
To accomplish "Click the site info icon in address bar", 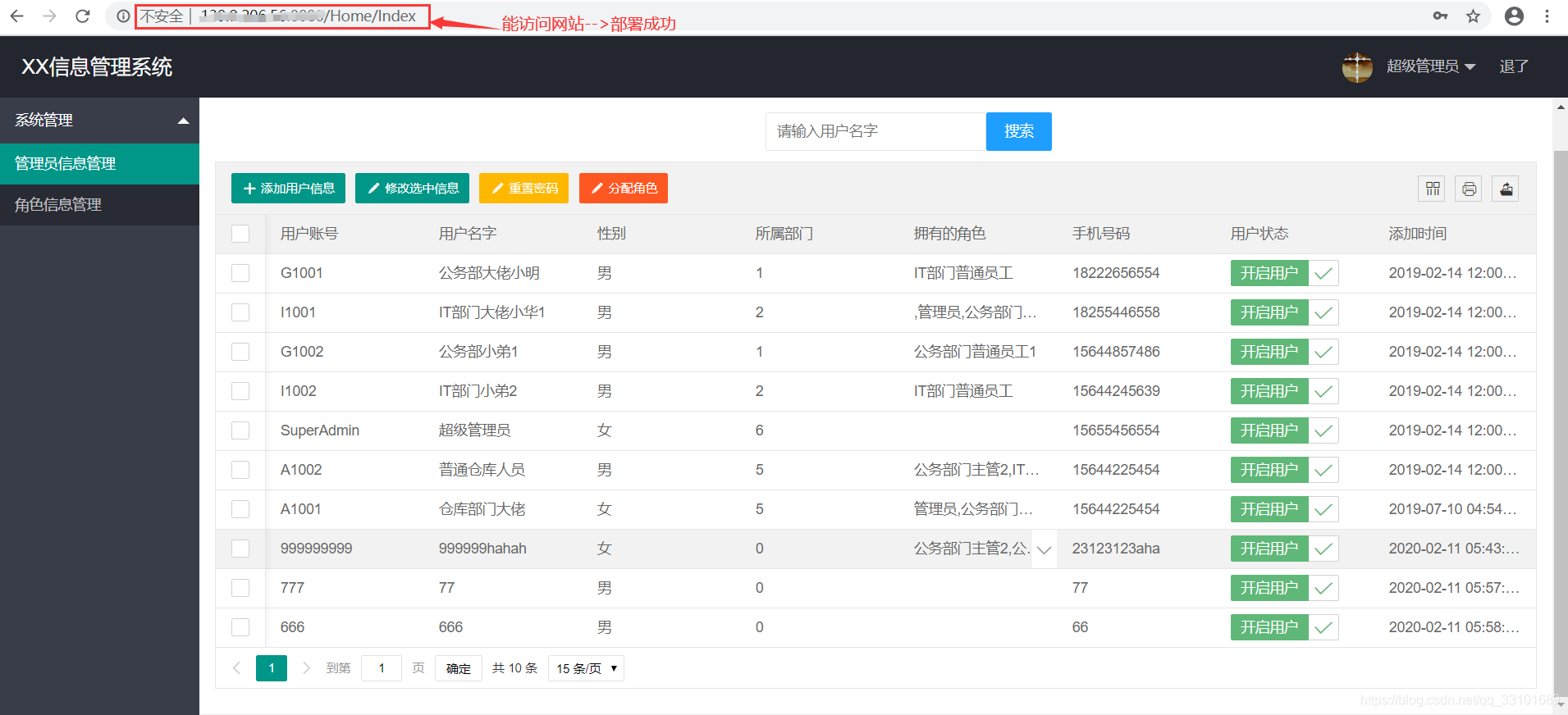I will [x=122, y=16].
